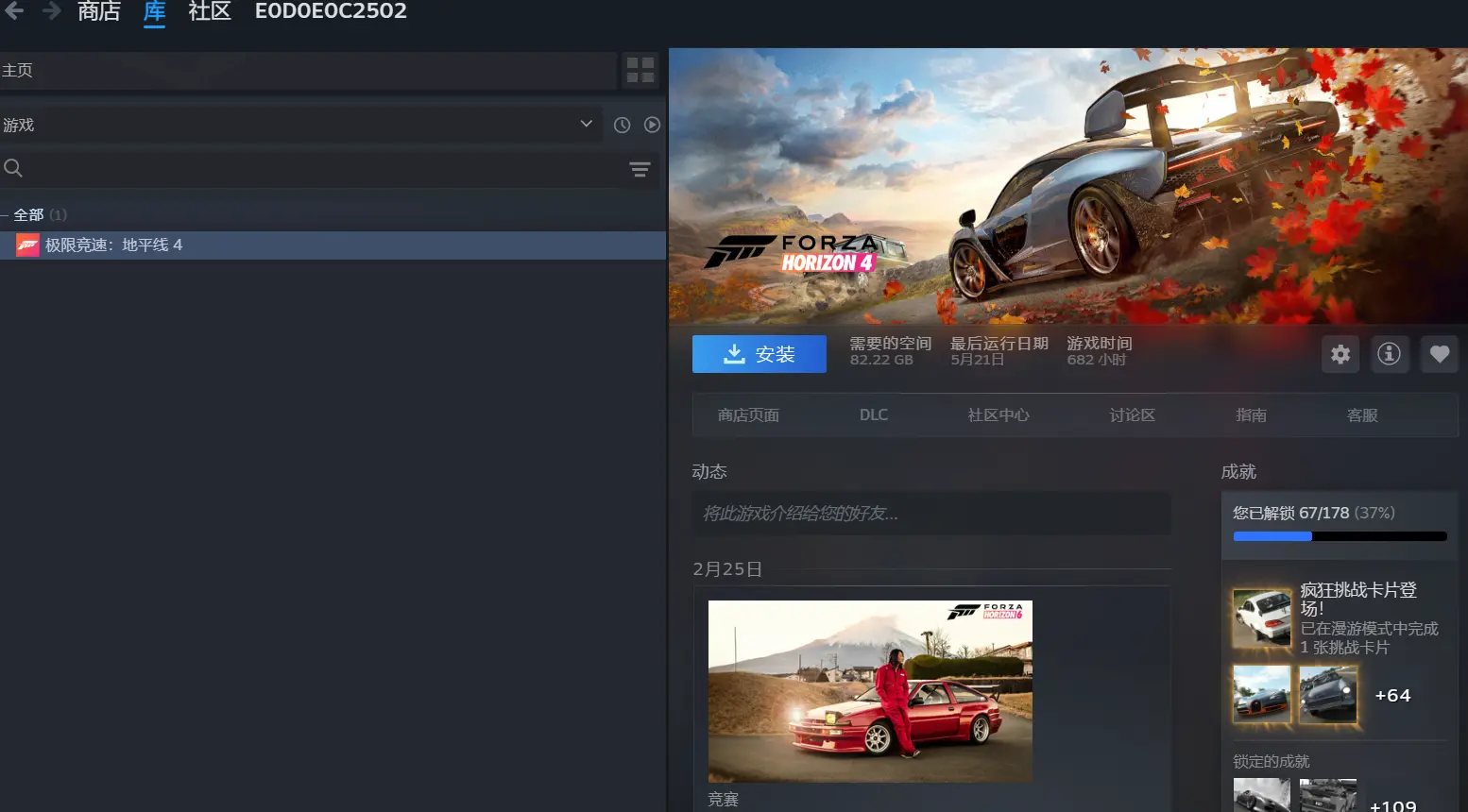Go back with the left arrow
Image resolution: width=1468 pixels, height=812 pixels.
coord(15,10)
